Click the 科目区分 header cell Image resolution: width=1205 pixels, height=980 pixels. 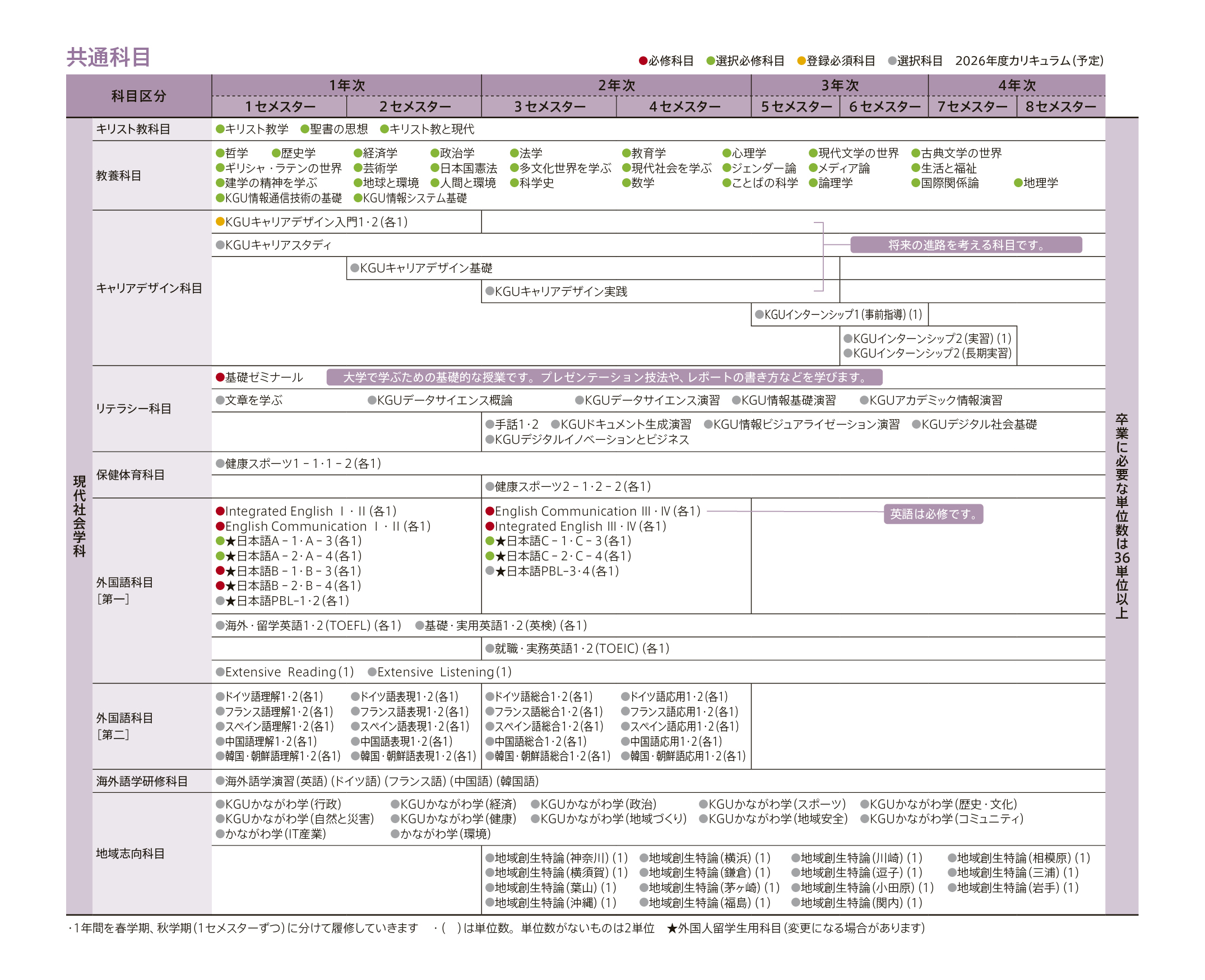139,96
